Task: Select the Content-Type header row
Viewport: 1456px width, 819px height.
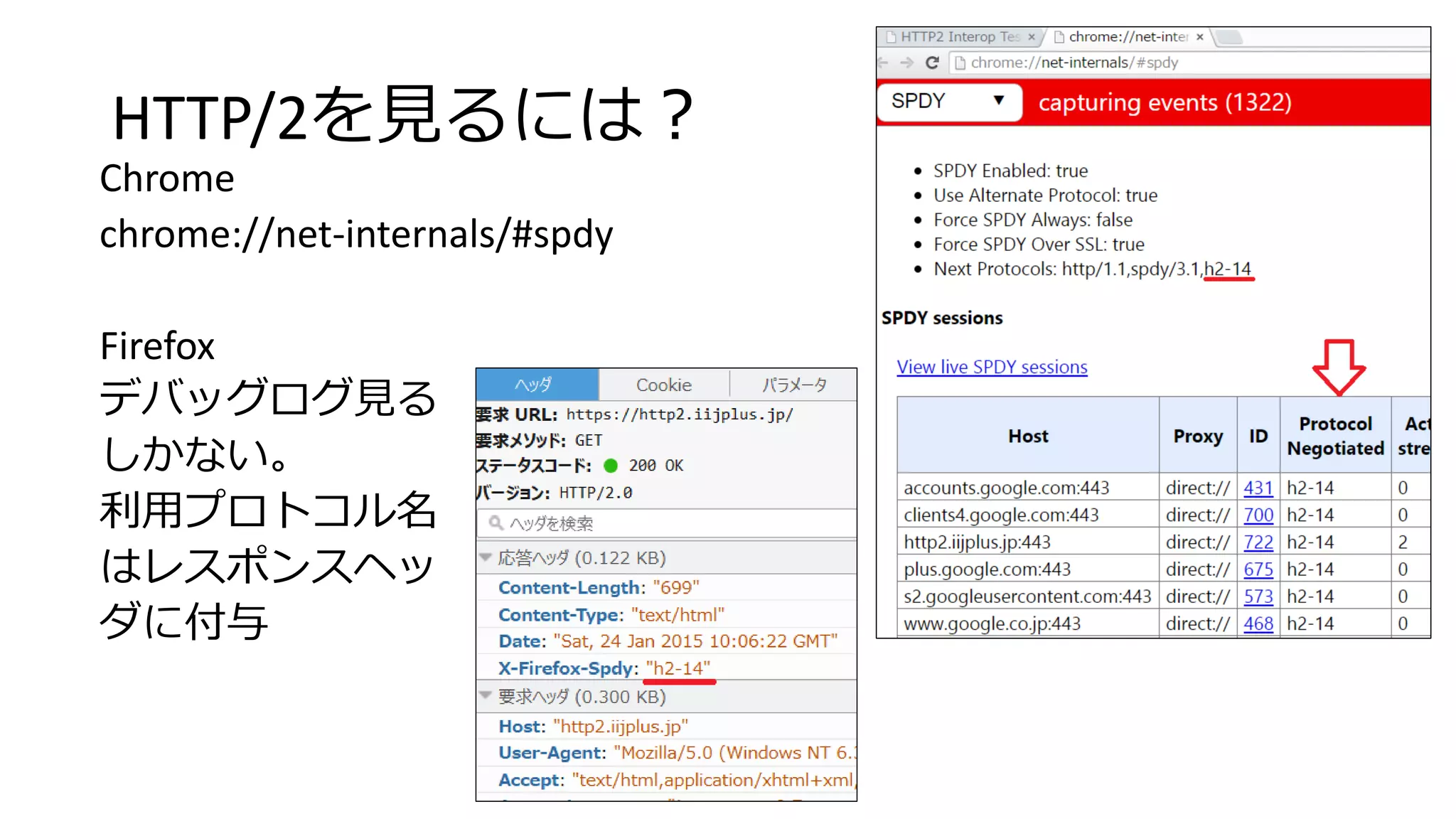Action: coord(666,614)
